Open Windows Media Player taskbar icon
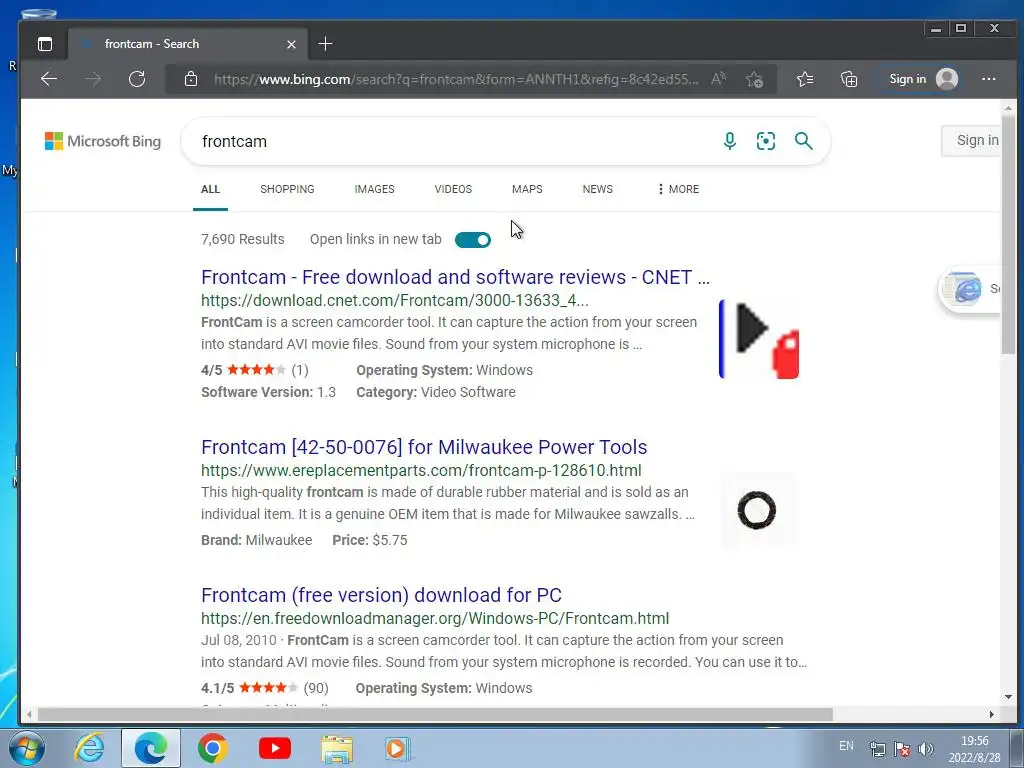Screen dimensions: 1024x768 coord(397,748)
